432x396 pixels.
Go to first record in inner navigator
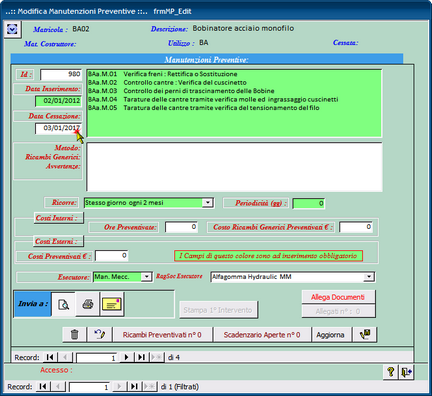pos(50,357)
